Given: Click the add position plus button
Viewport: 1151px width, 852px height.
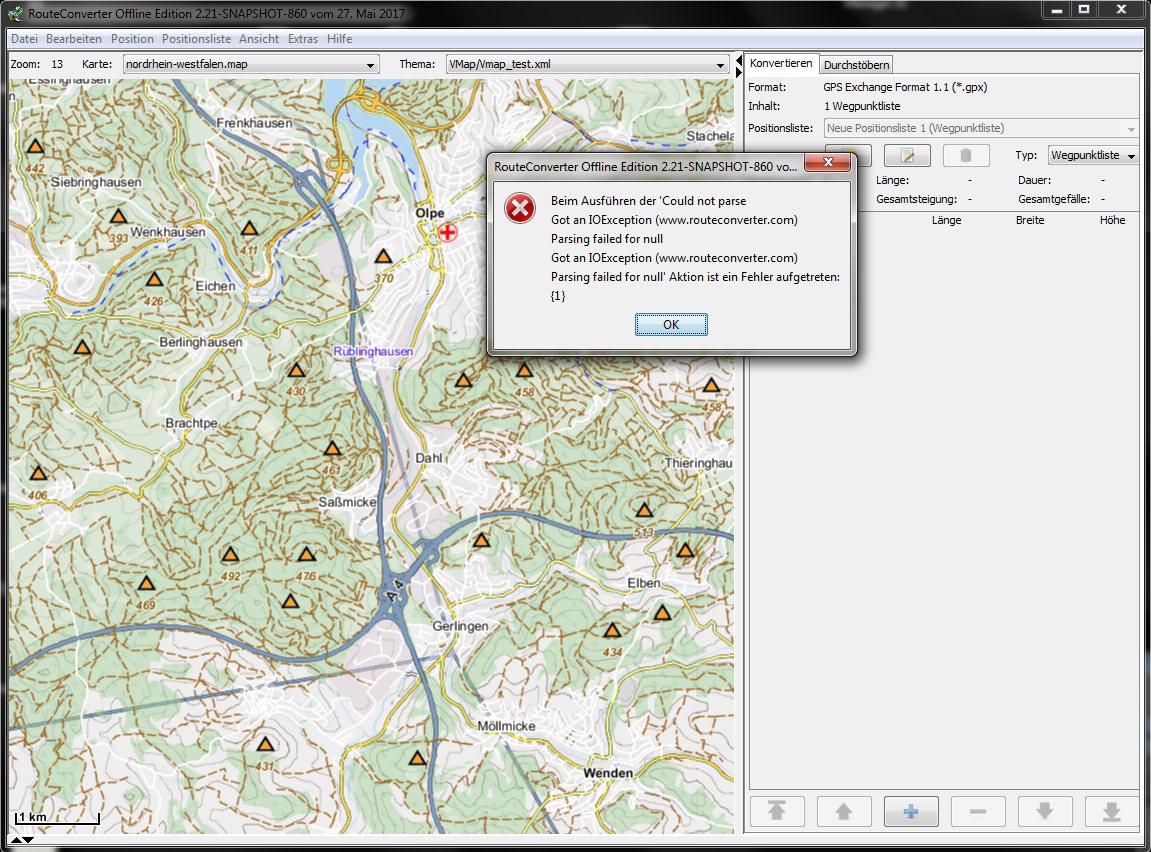Looking at the screenshot, I should 910,811.
